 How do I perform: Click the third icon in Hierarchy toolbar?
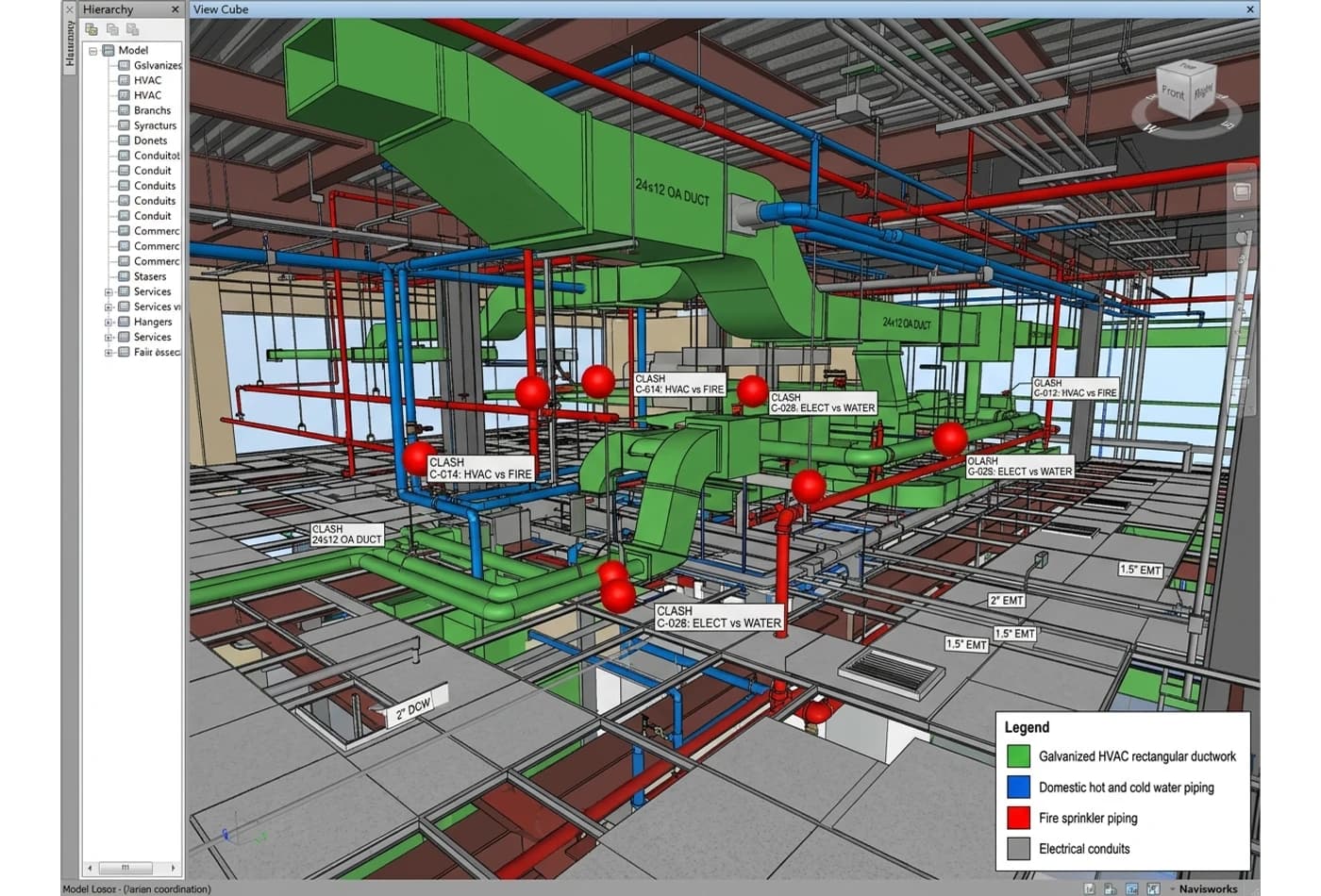132,29
